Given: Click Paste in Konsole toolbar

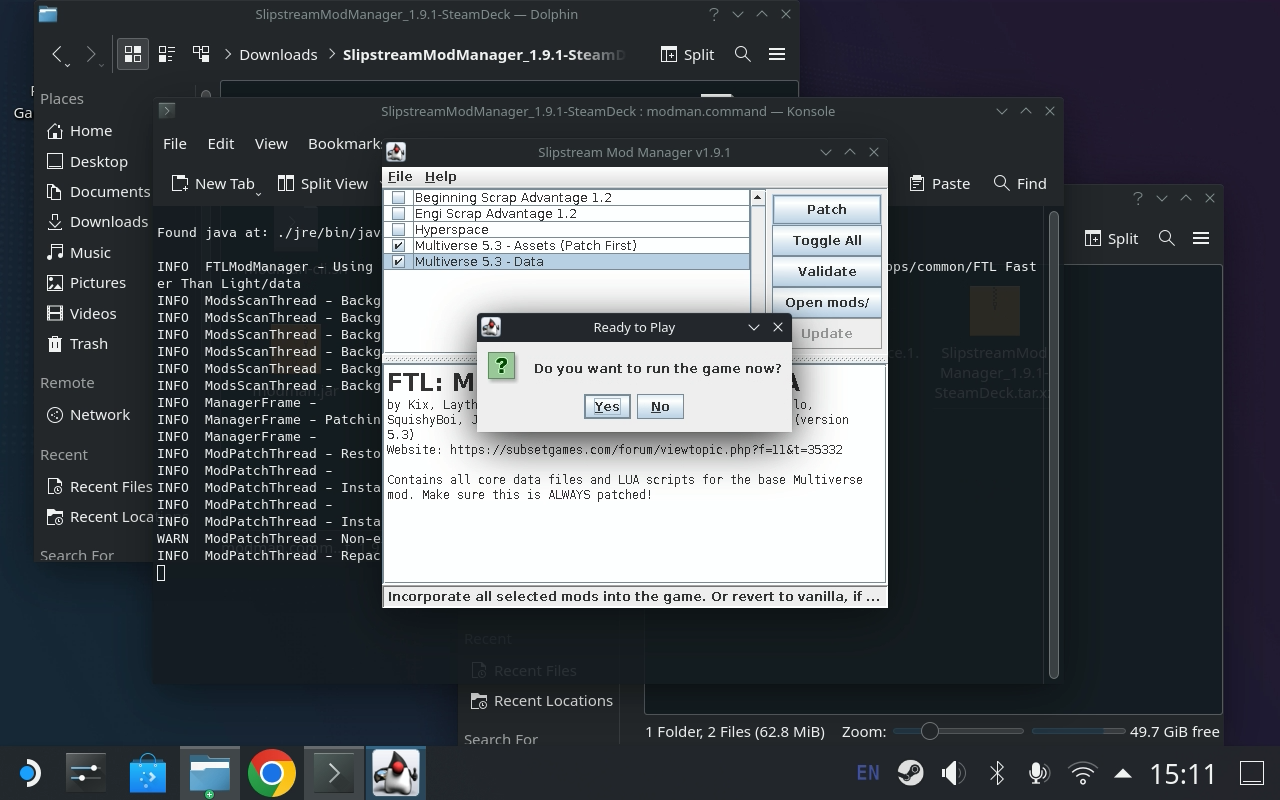Looking at the screenshot, I should pyautogui.click(x=939, y=183).
